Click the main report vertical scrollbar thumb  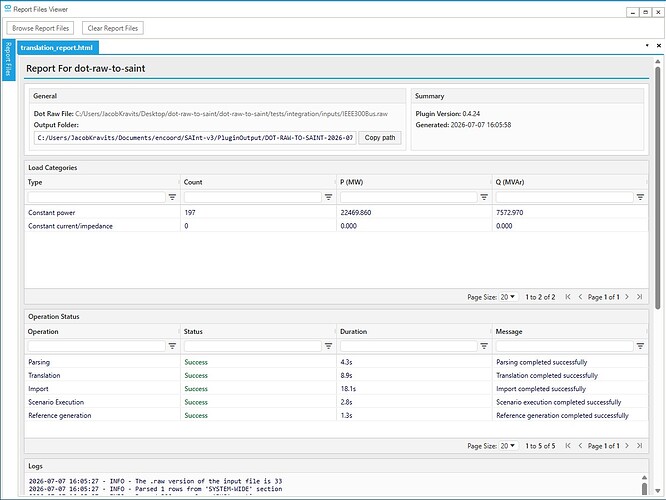[658, 187]
